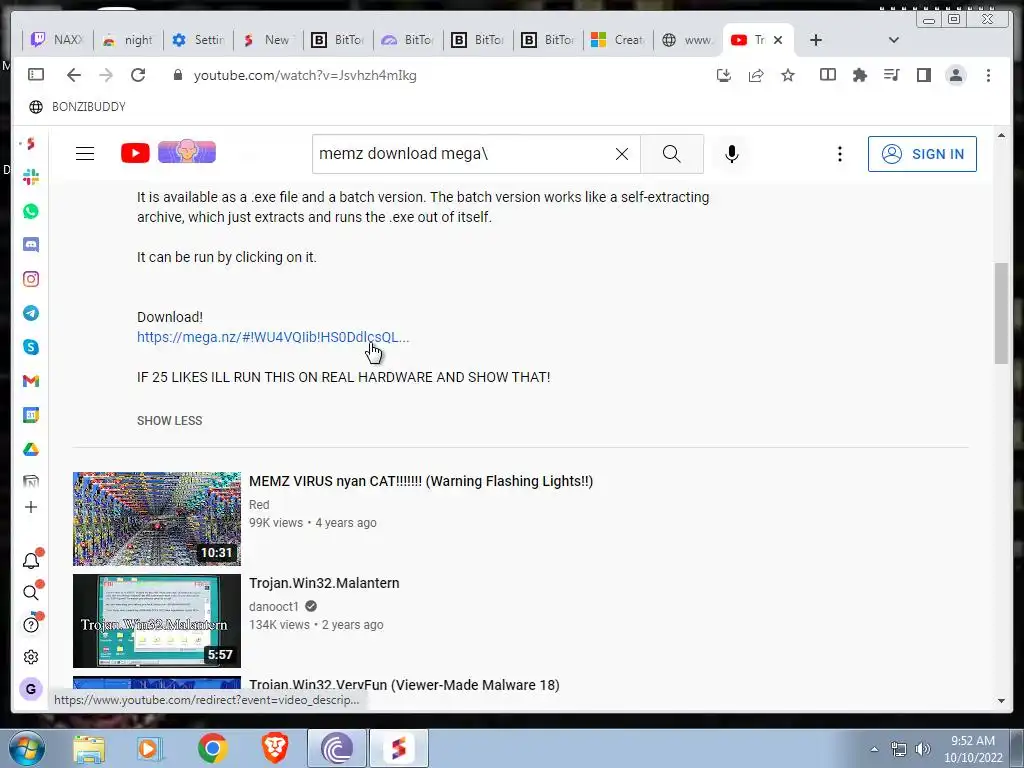Open Notion from the sidebar

tap(31, 482)
